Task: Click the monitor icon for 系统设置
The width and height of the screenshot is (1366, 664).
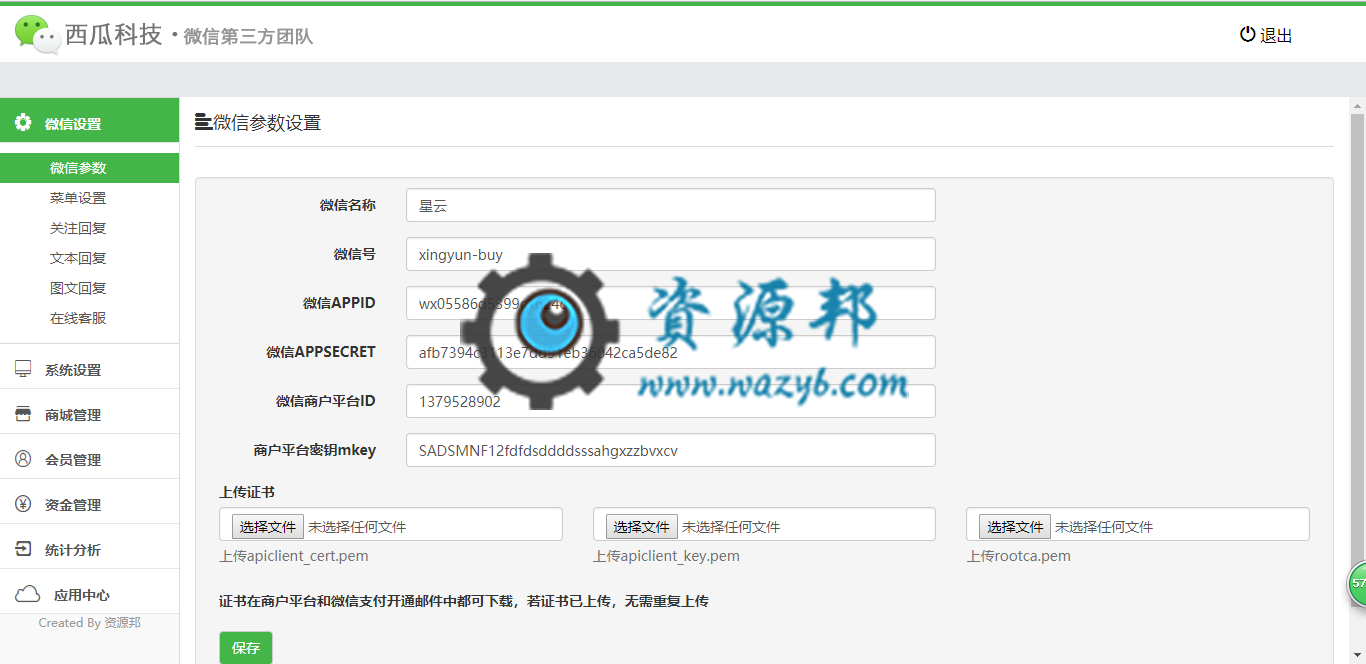Action: tap(23, 369)
